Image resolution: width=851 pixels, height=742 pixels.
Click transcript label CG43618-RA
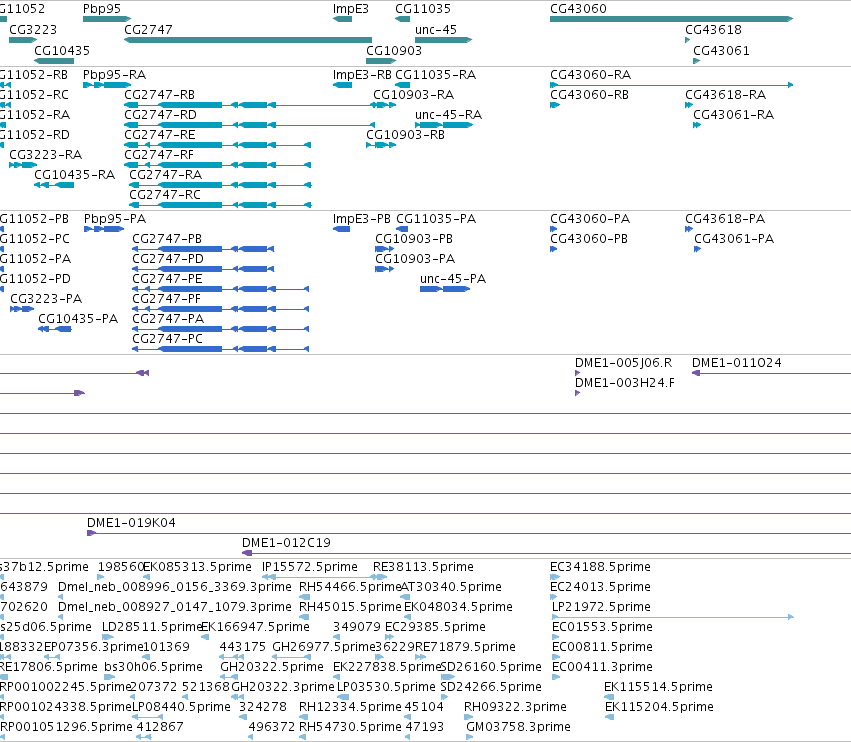726,95
